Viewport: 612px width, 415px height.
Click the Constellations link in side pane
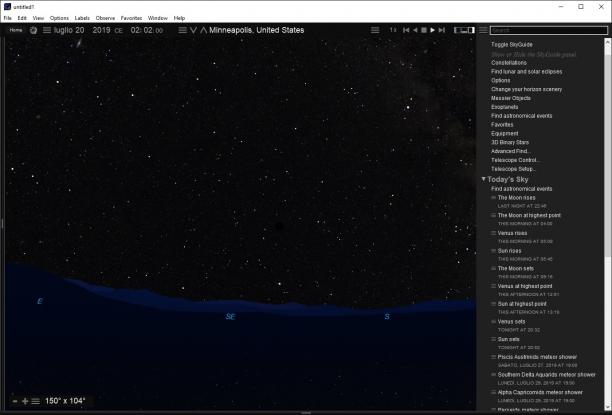coord(509,62)
